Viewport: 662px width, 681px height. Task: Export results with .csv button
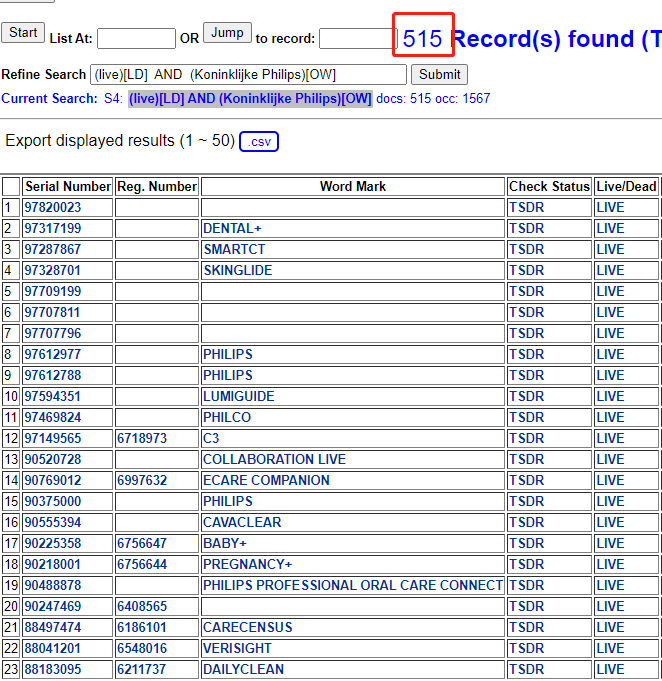coord(259,141)
